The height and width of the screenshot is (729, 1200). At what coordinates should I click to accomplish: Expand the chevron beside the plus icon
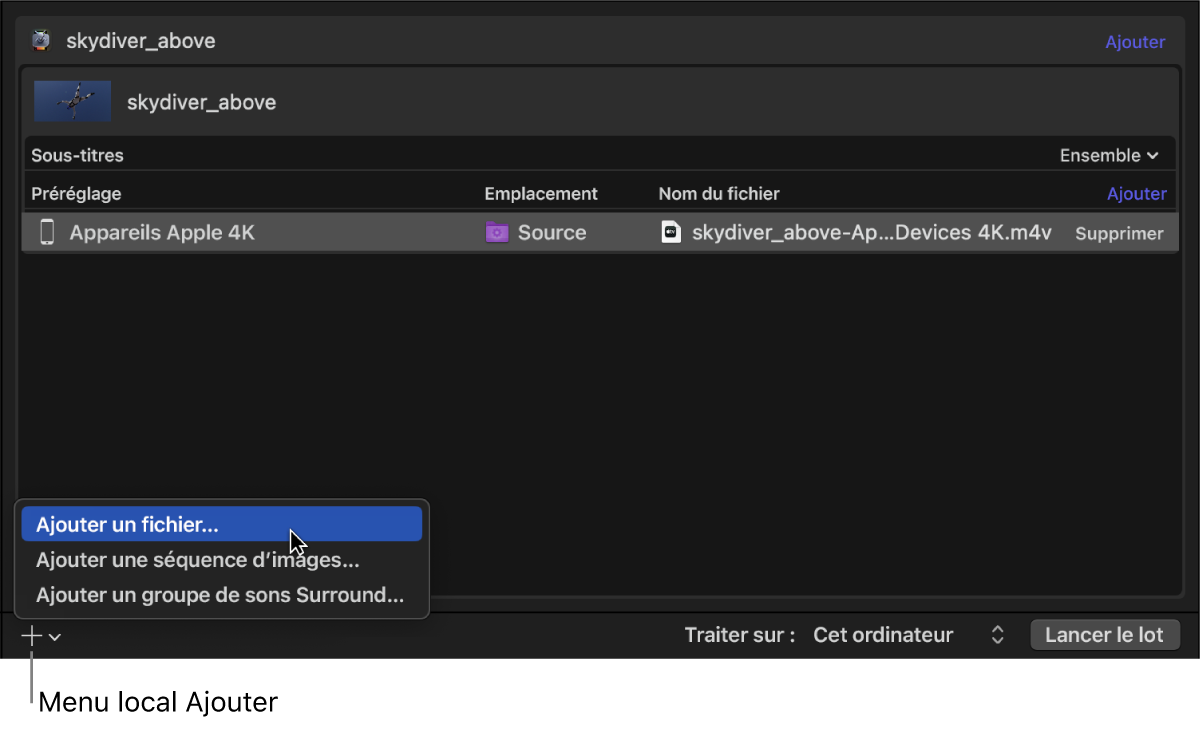55,637
